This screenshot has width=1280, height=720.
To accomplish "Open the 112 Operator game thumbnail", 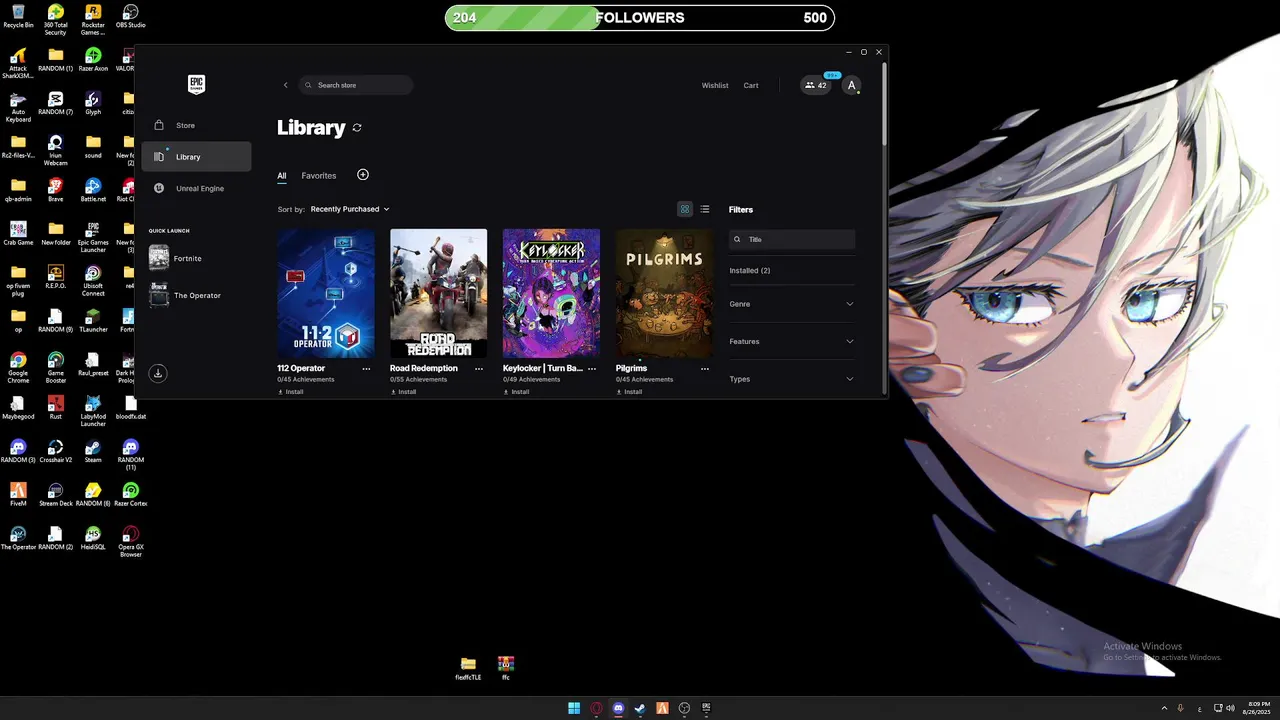I will pyautogui.click(x=326, y=293).
